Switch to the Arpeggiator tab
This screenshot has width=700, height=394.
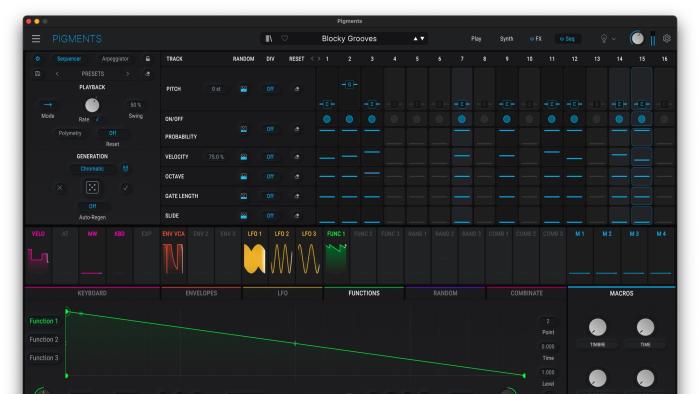pyautogui.click(x=115, y=59)
